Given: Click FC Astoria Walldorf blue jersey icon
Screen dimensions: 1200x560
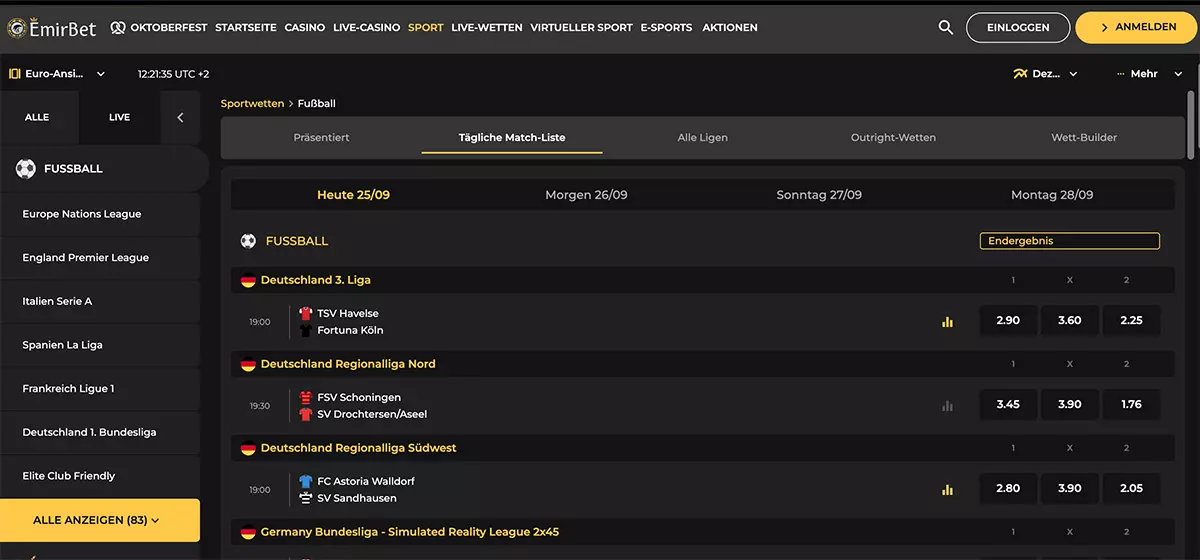Looking at the screenshot, I should (x=306, y=481).
